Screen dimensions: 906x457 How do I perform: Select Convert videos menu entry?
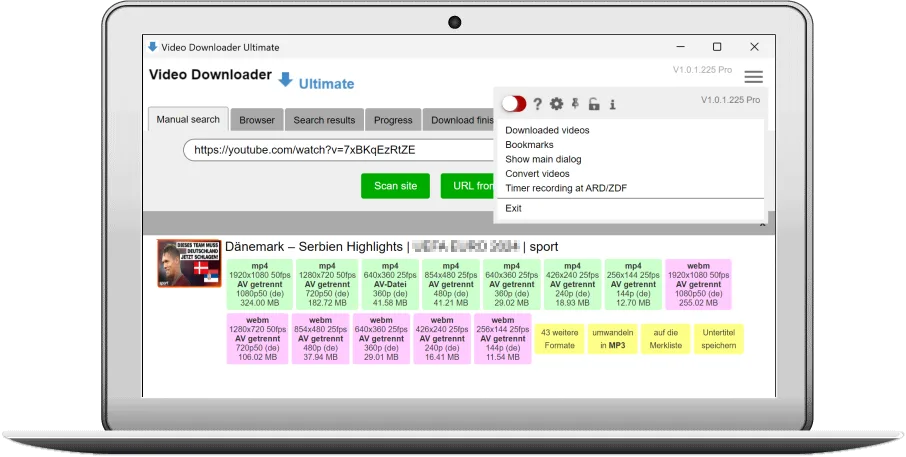(x=537, y=173)
